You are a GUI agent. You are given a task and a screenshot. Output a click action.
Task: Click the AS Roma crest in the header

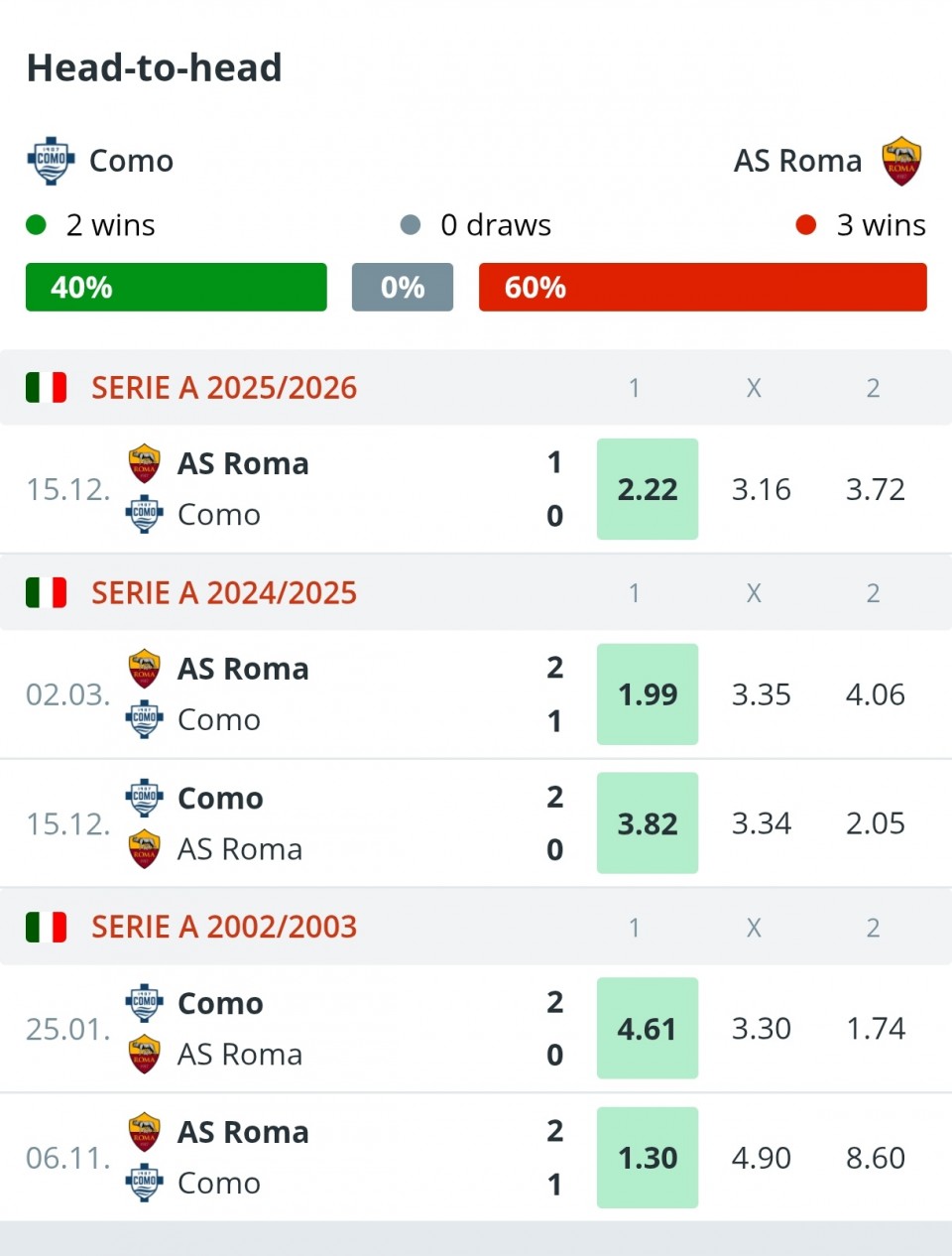point(901,161)
